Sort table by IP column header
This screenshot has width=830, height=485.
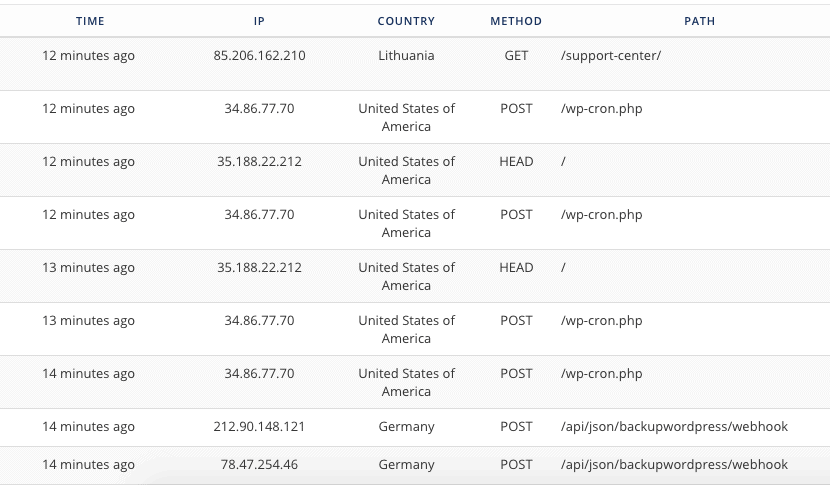tap(259, 21)
